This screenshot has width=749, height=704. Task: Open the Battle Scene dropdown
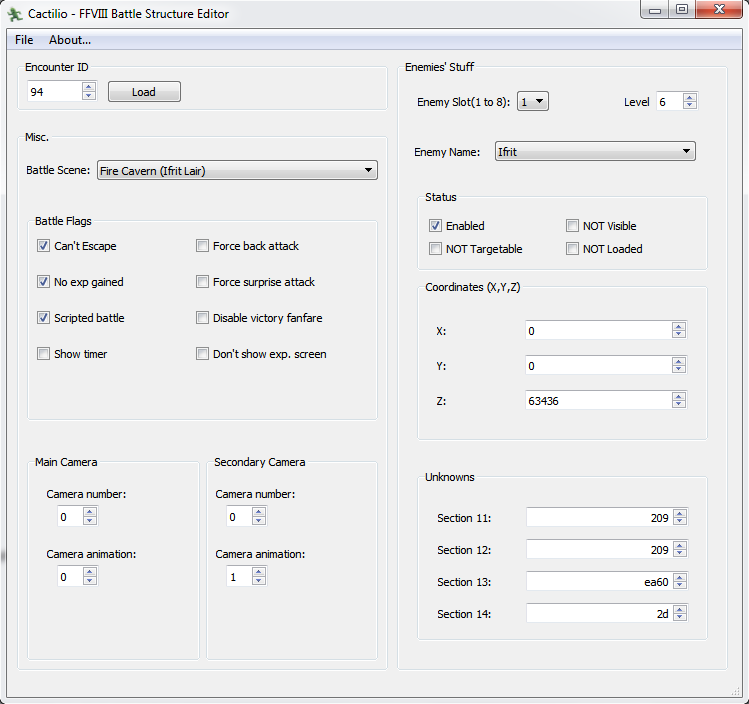click(237, 170)
